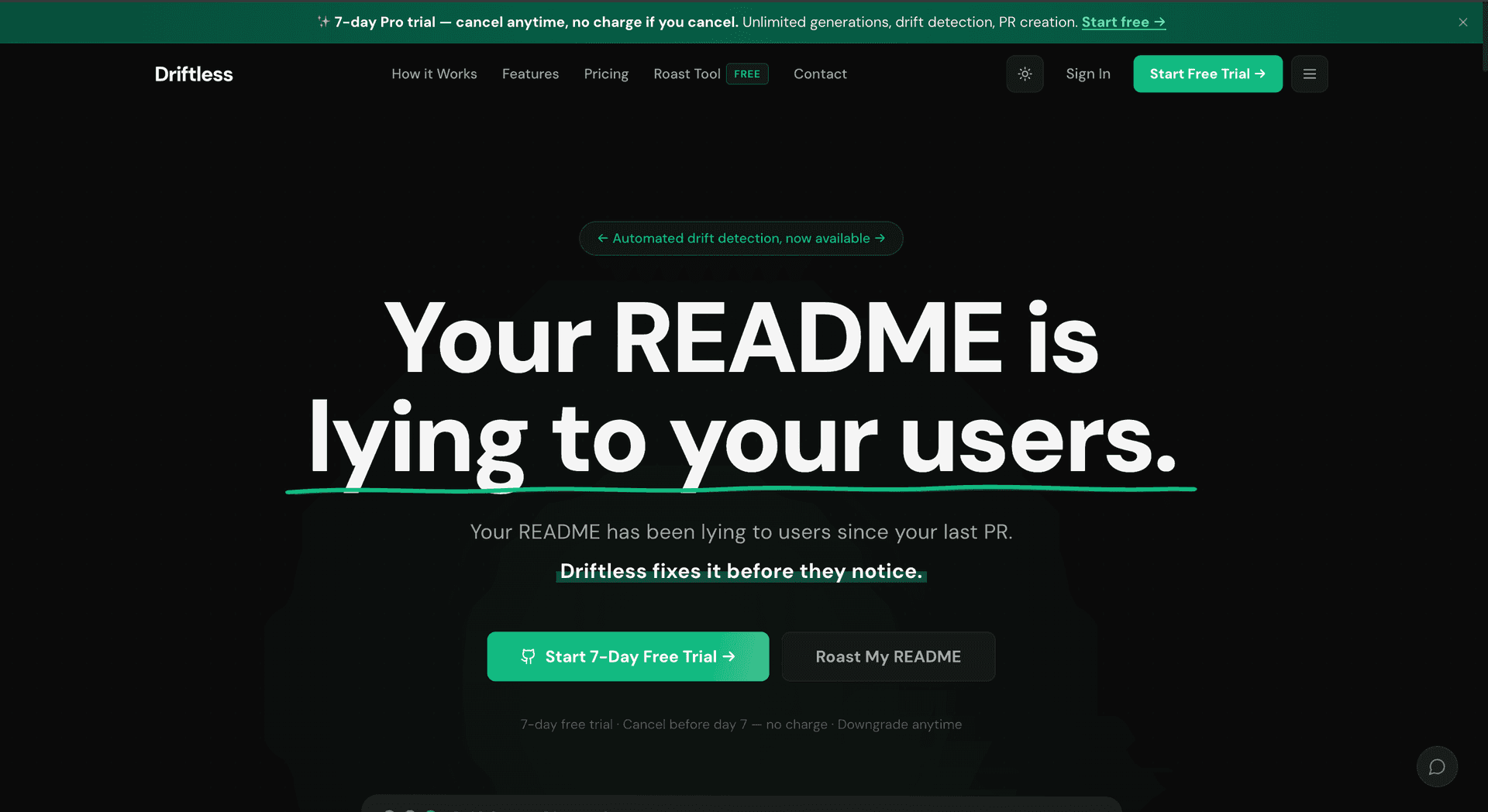Click the left arrow in the drift detection pill

pos(602,238)
